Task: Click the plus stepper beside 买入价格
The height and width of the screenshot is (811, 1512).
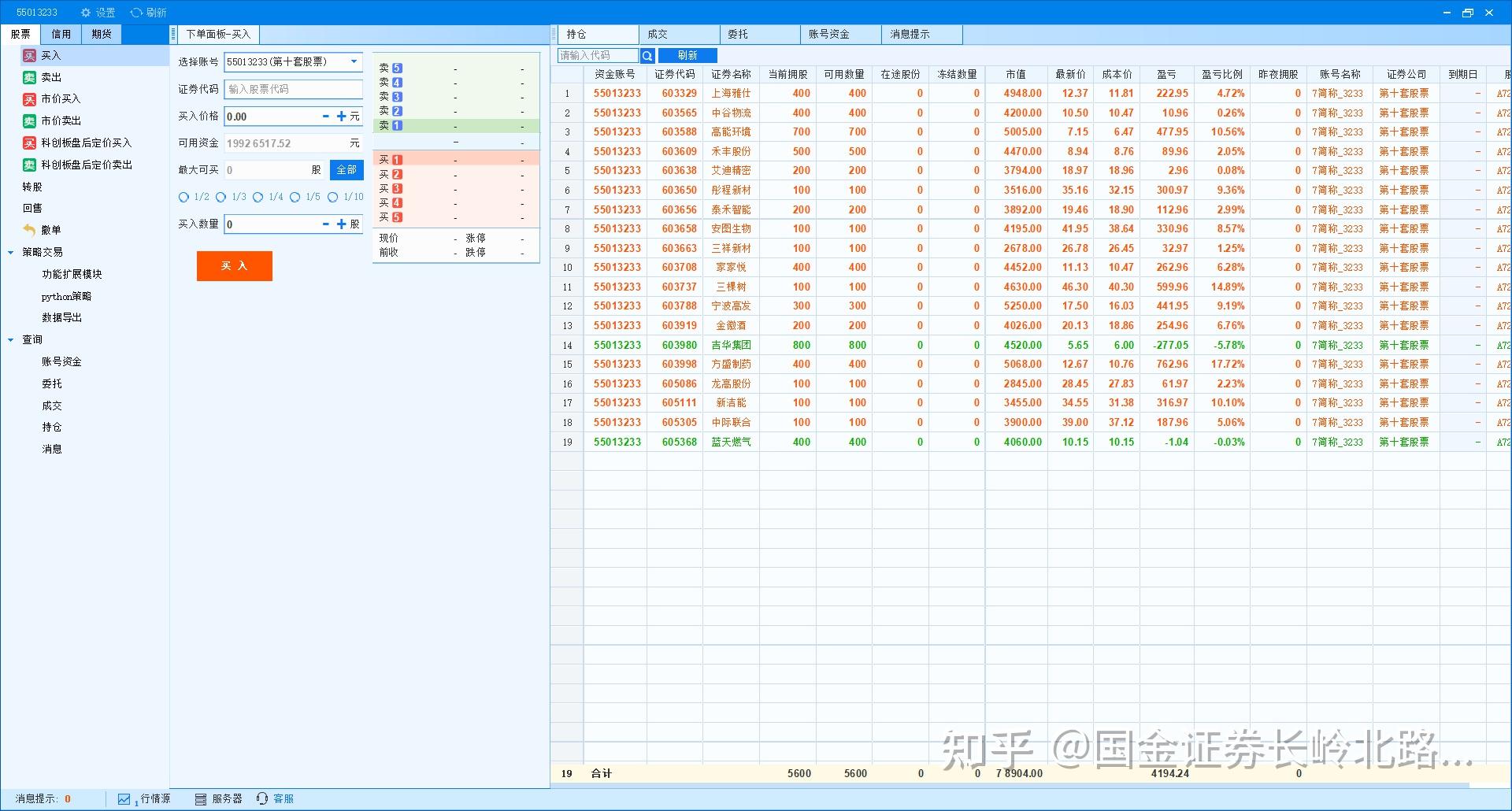Action: click(341, 116)
